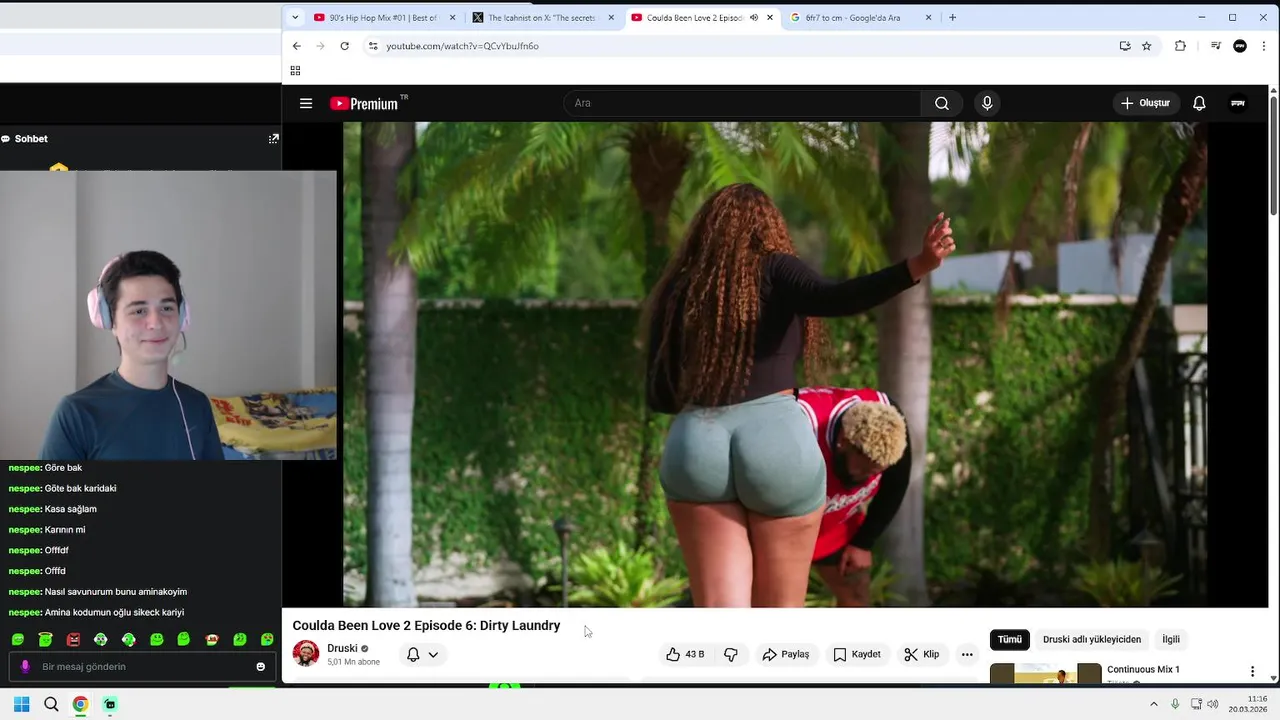Click scrollbar down arrow on YouTube page

(x=1273, y=679)
